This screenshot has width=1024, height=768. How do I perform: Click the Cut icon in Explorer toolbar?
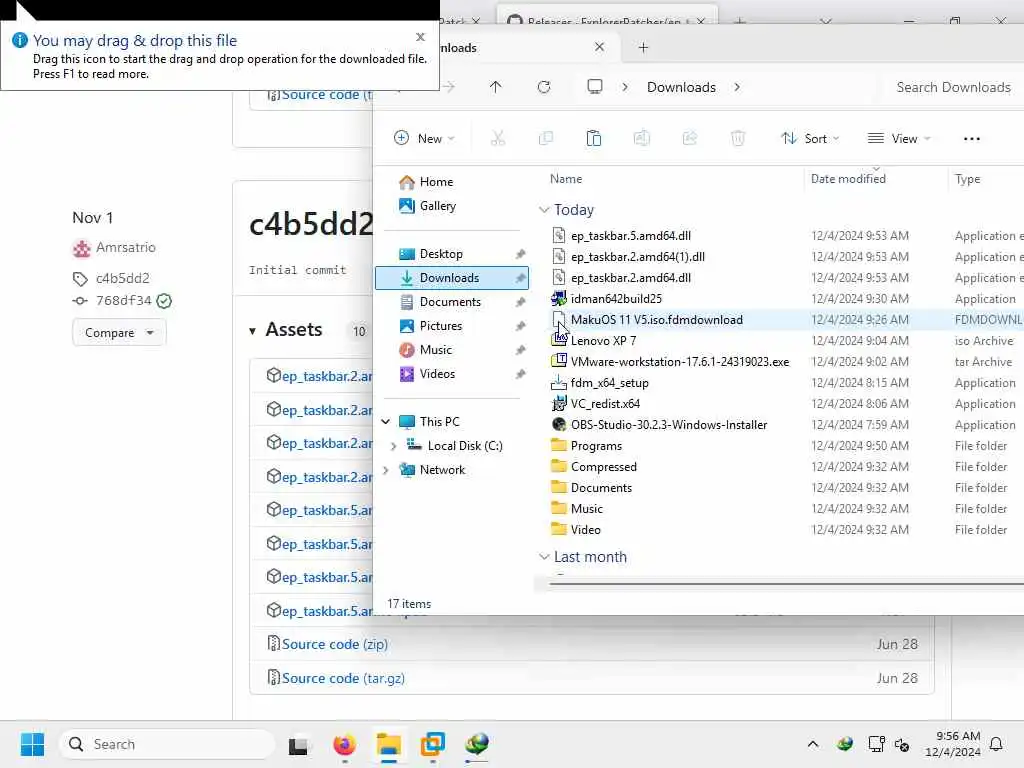tap(498, 138)
